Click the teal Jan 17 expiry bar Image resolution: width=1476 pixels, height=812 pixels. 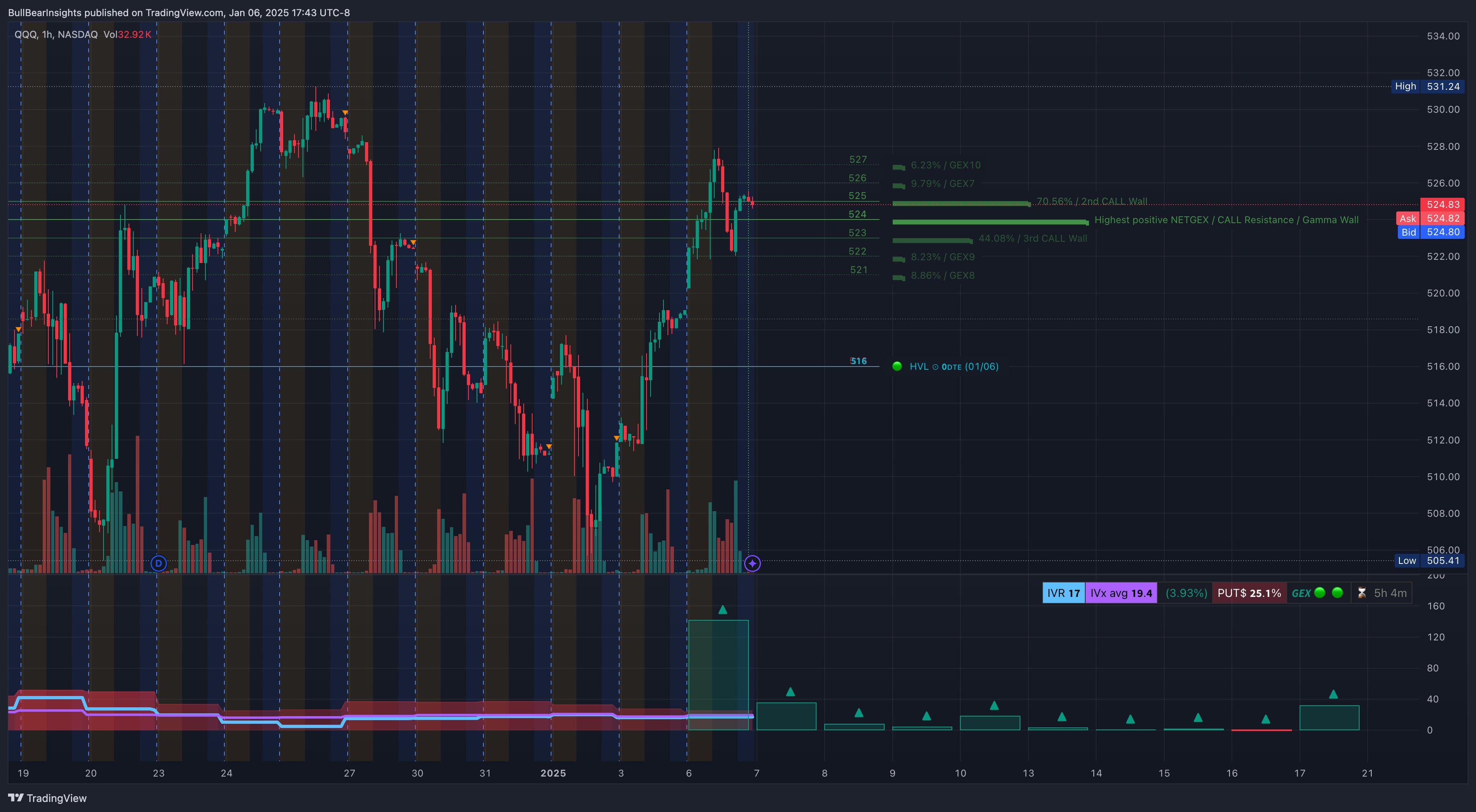point(1329,717)
